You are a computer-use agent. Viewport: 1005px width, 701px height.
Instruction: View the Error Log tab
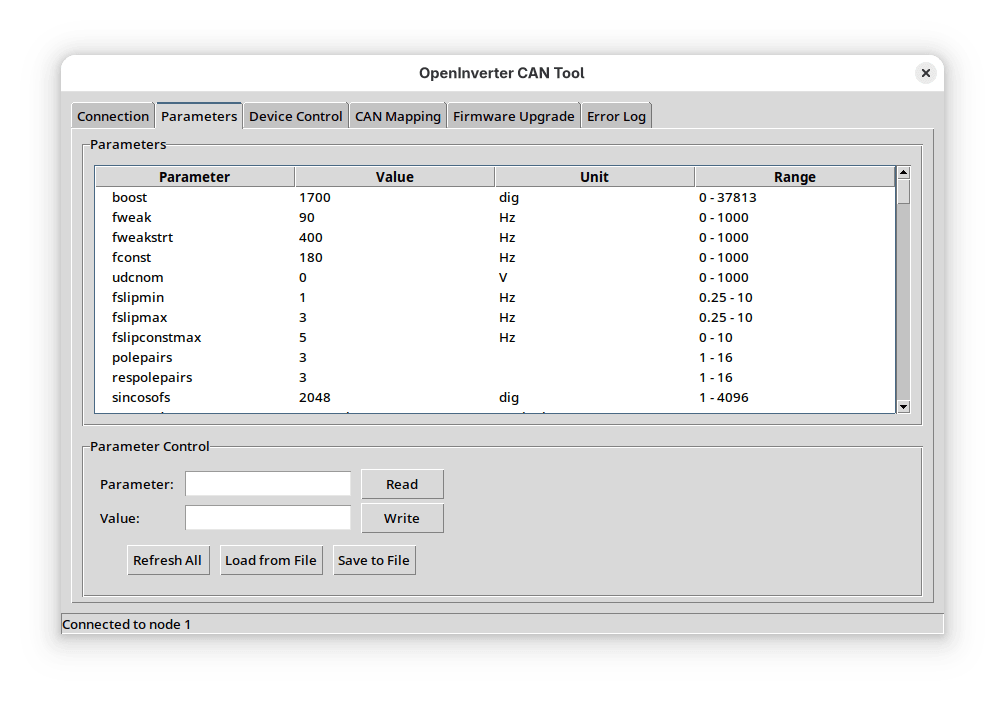(616, 115)
